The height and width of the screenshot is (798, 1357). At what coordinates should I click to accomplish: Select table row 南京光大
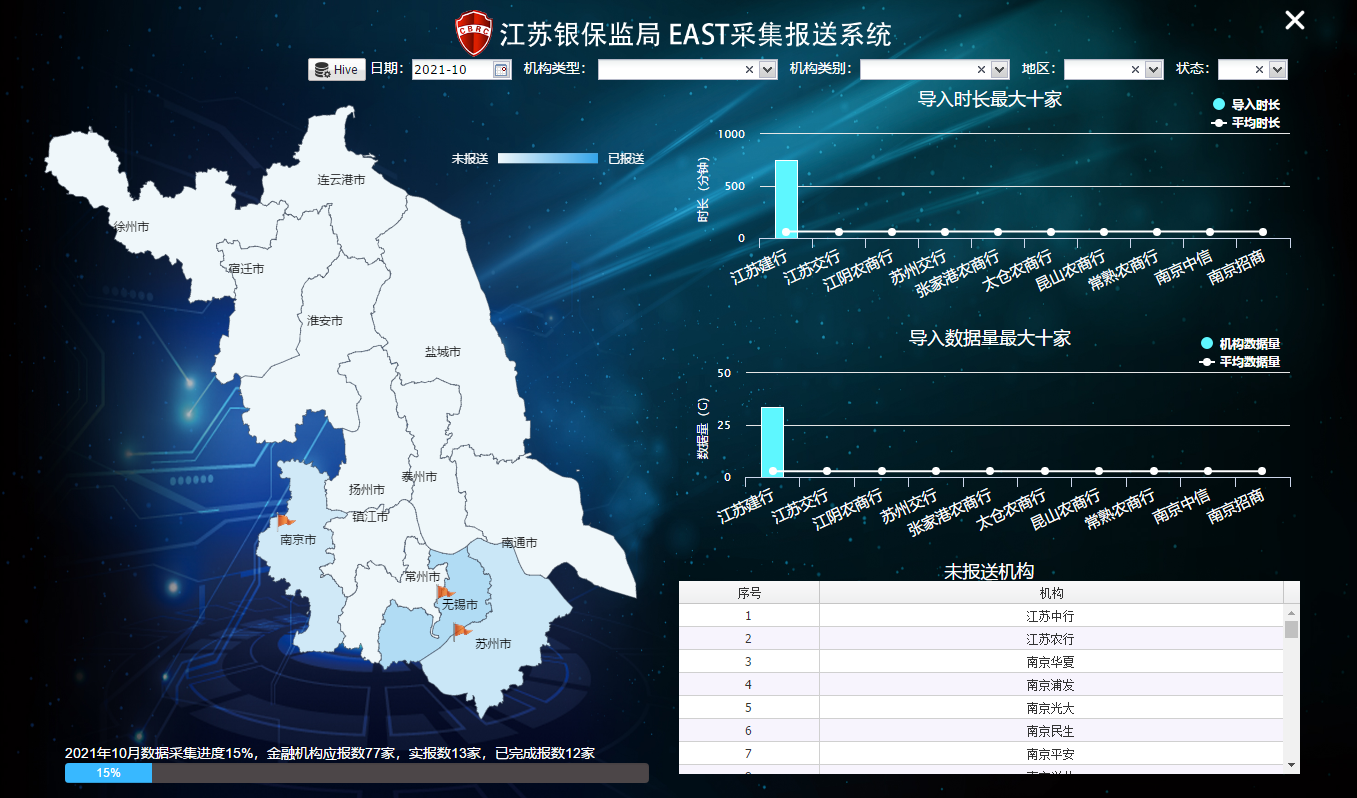(x=981, y=708)
